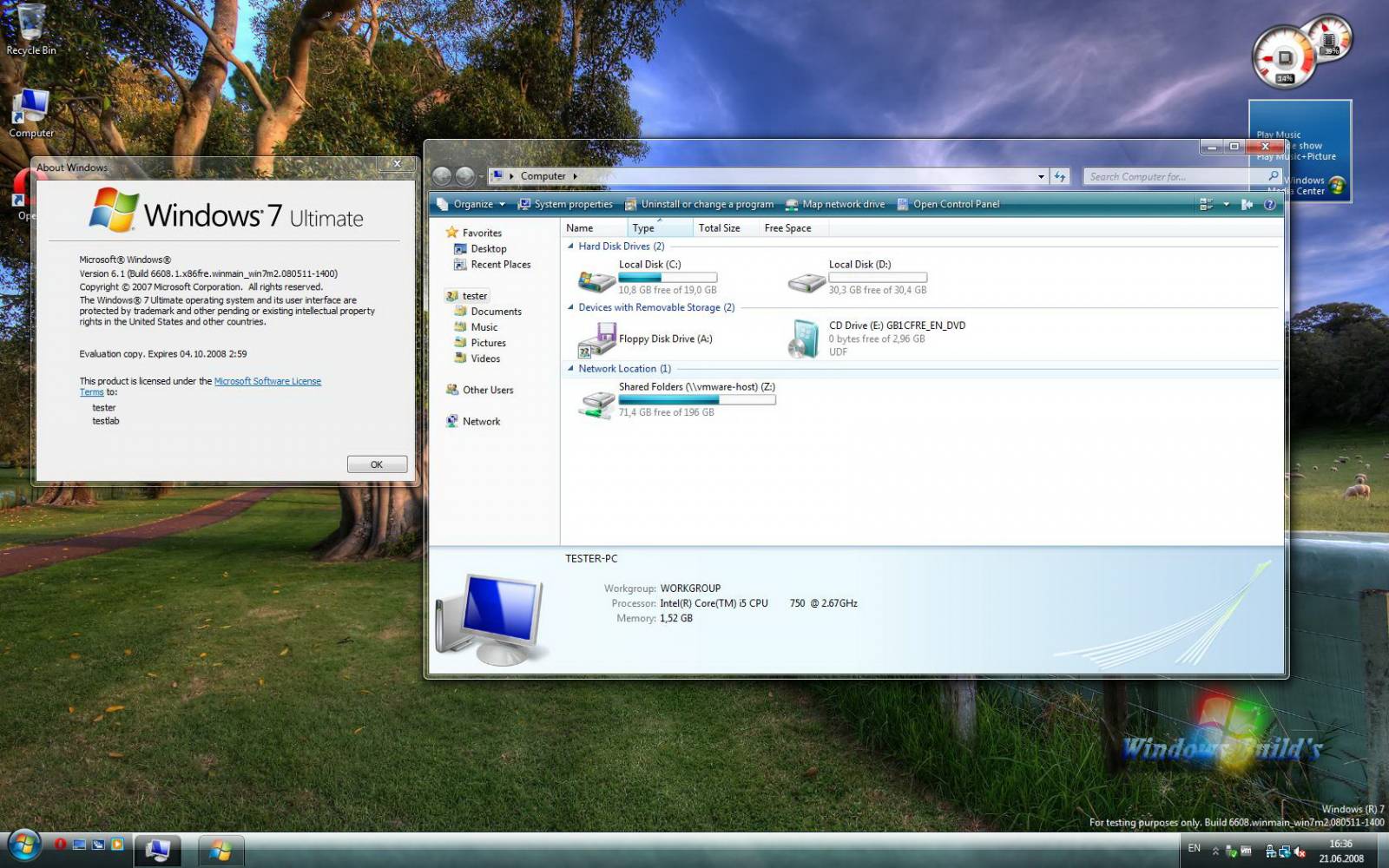Screen dimensions: 1389x868
Task: Open Pictures in navigation pane
Action: coord(480,343)
